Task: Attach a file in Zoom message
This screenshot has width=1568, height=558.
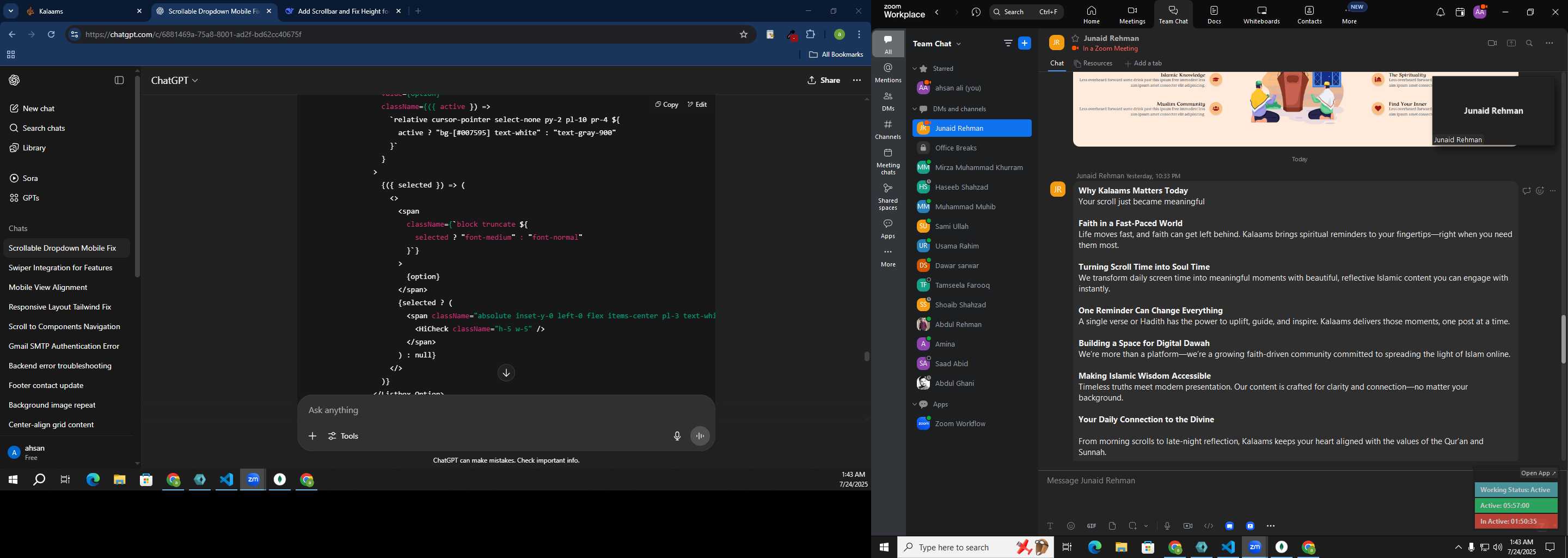Action: 1112,526
